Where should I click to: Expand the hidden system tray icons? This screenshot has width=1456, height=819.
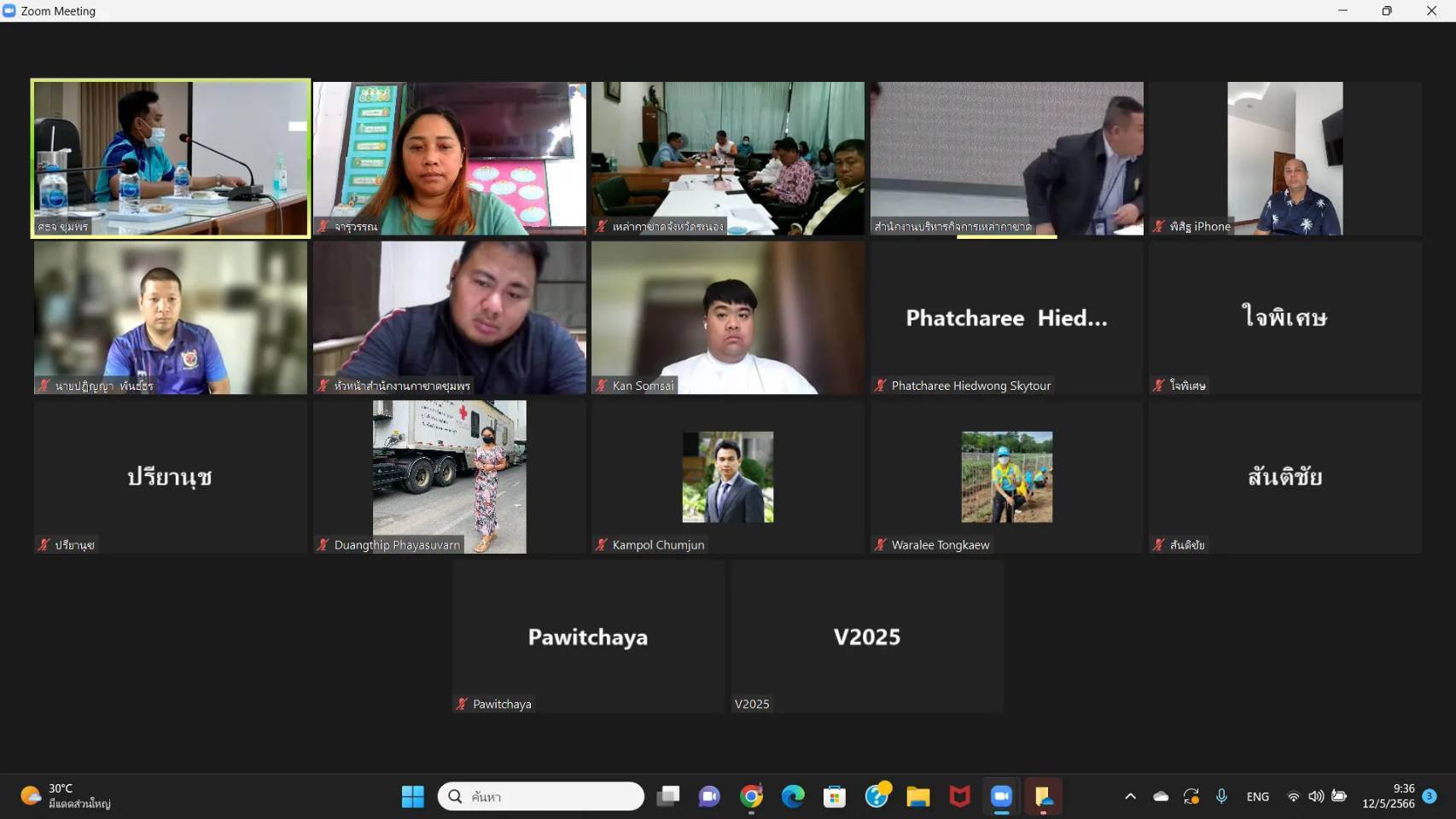tap(1130, 796)
